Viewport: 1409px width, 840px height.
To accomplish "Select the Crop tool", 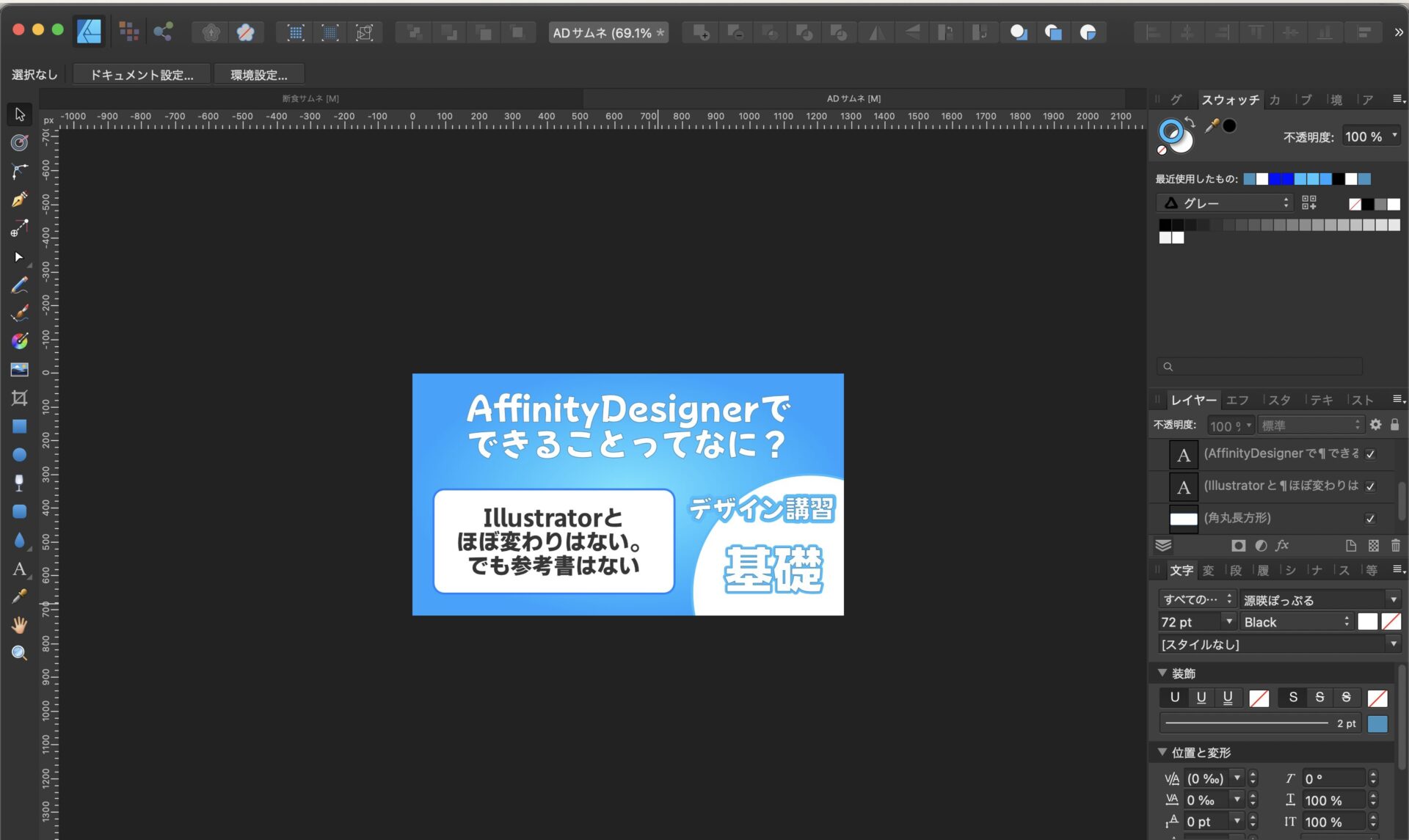I will (x=20, y=398).
